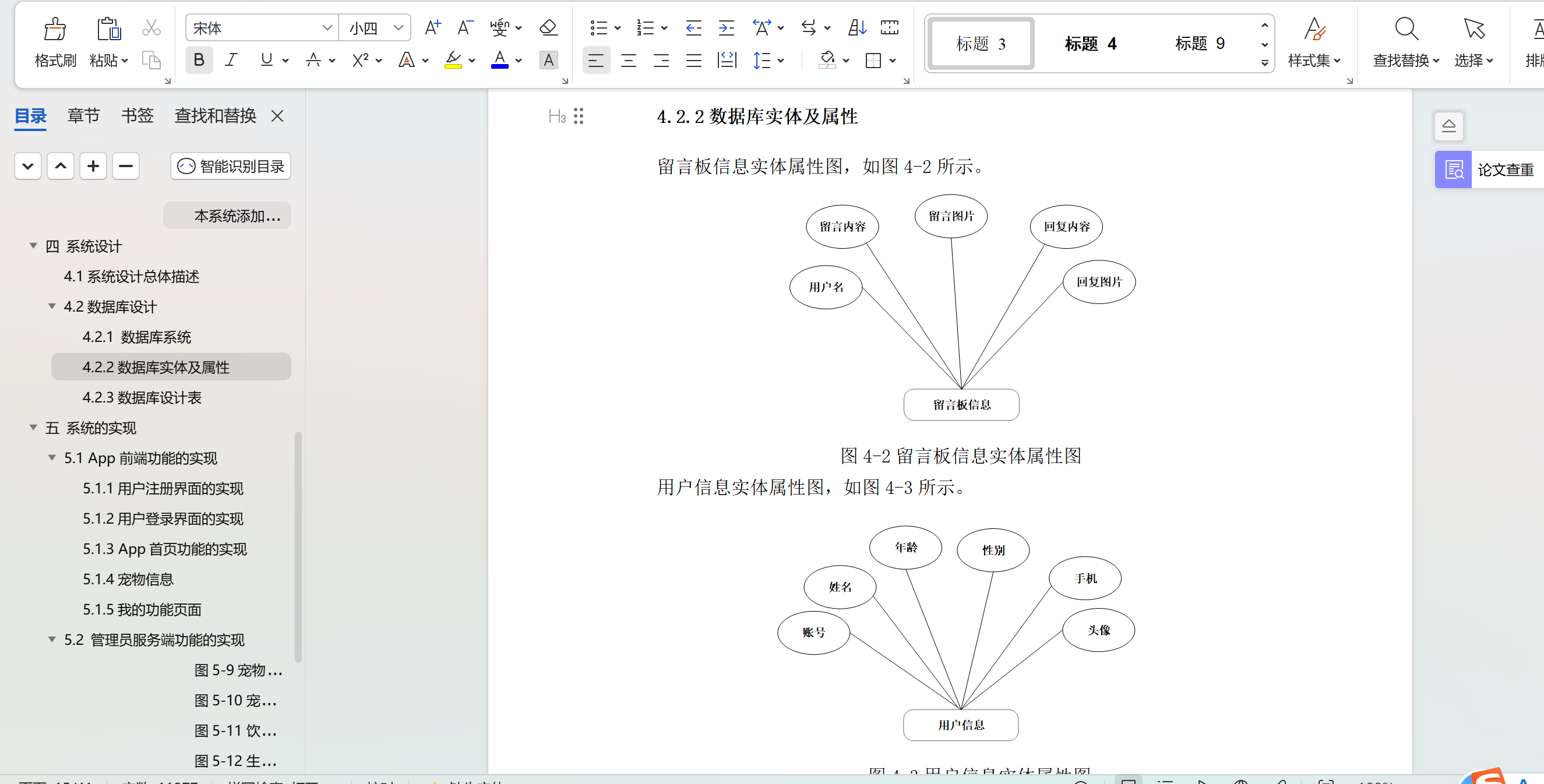The height and width of the screenshot is (784, 1544).
Task: Click the 智能识别目录 button
Action: pos(231,166)
